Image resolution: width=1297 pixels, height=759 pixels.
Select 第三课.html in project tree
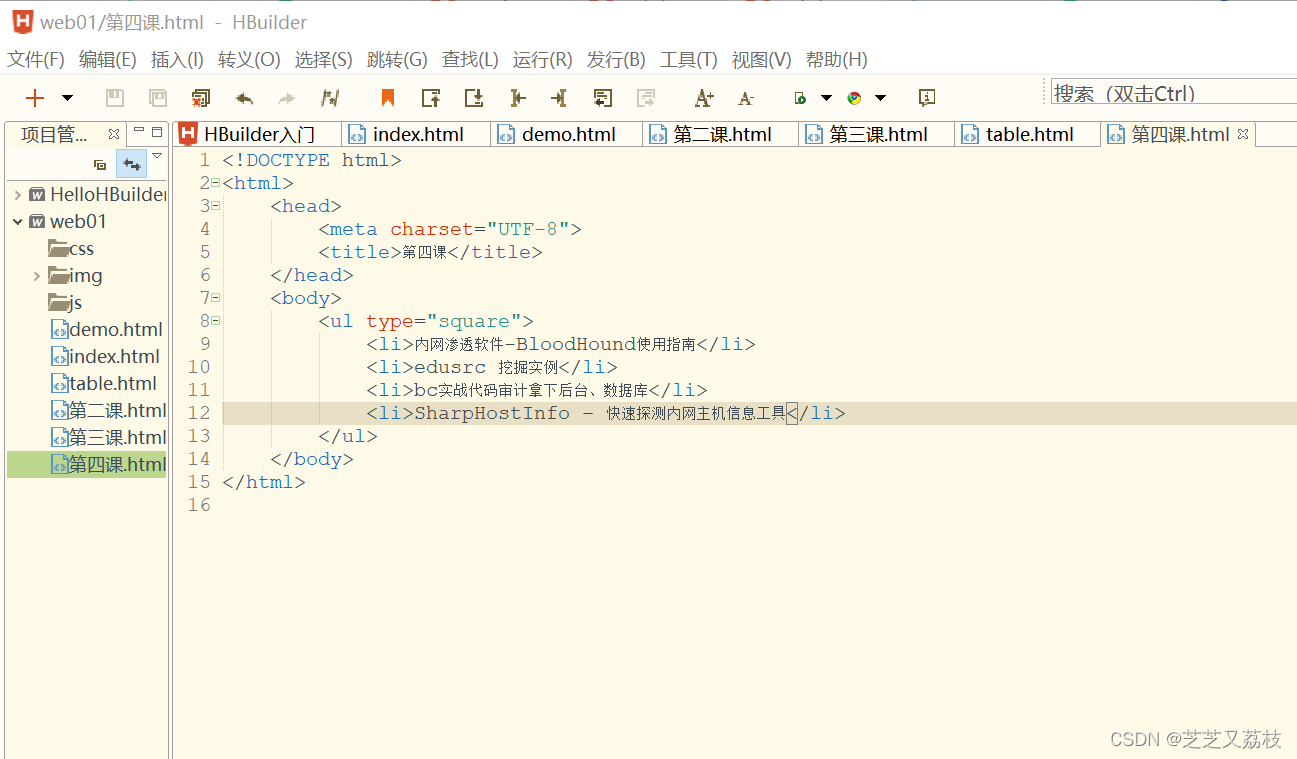click(x=109, y=438)
